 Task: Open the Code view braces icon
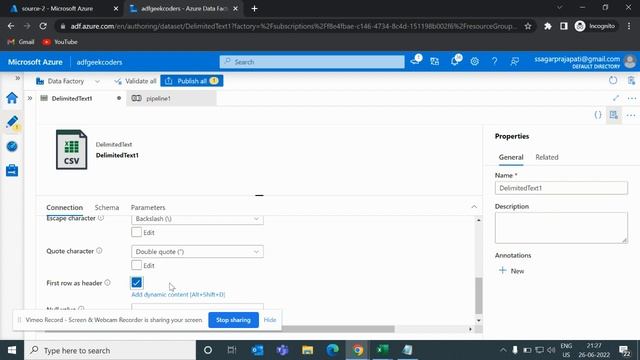[598, 115]
